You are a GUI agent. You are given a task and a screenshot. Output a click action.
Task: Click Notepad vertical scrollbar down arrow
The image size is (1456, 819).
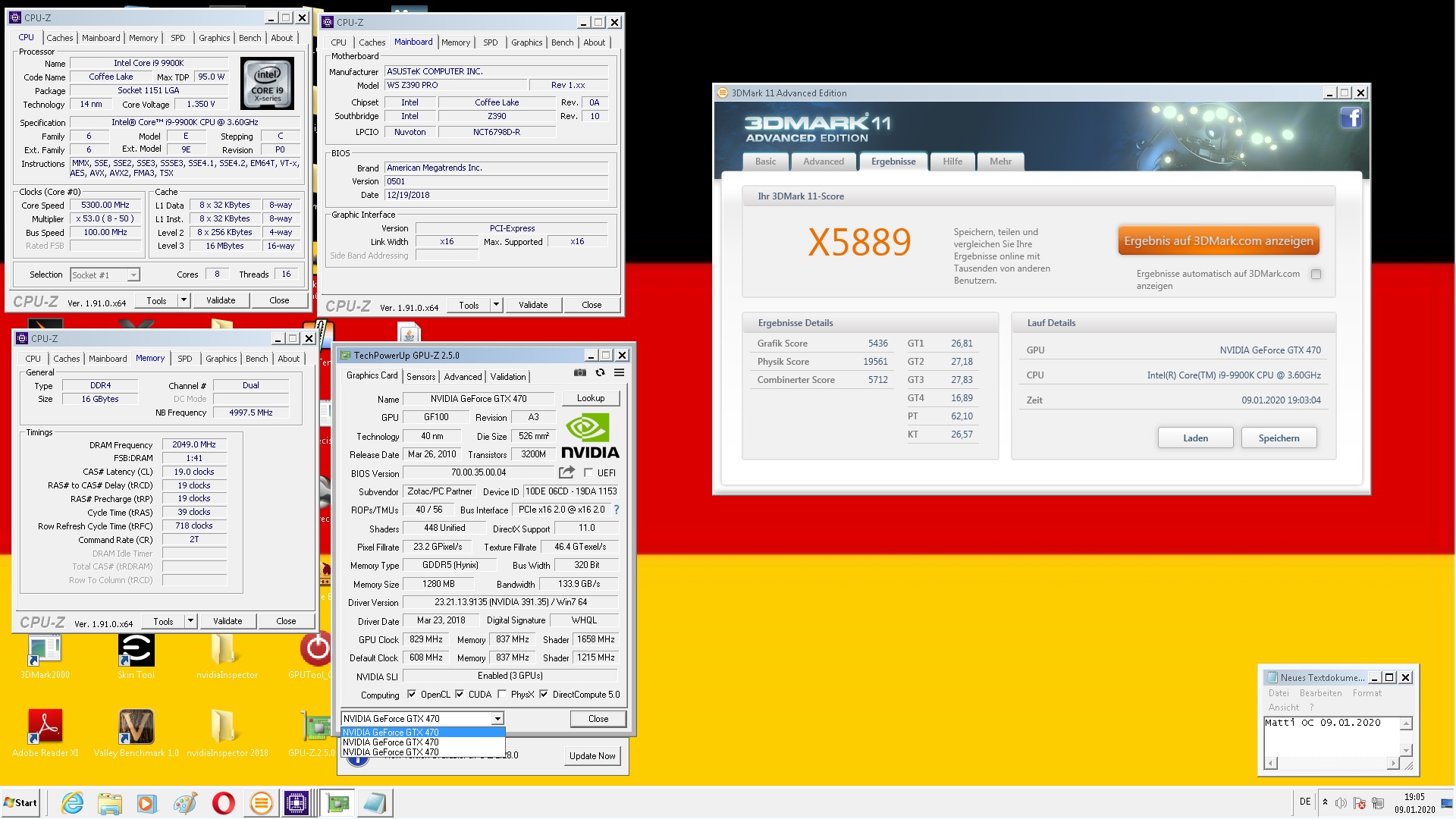[x=1405, y=751]
